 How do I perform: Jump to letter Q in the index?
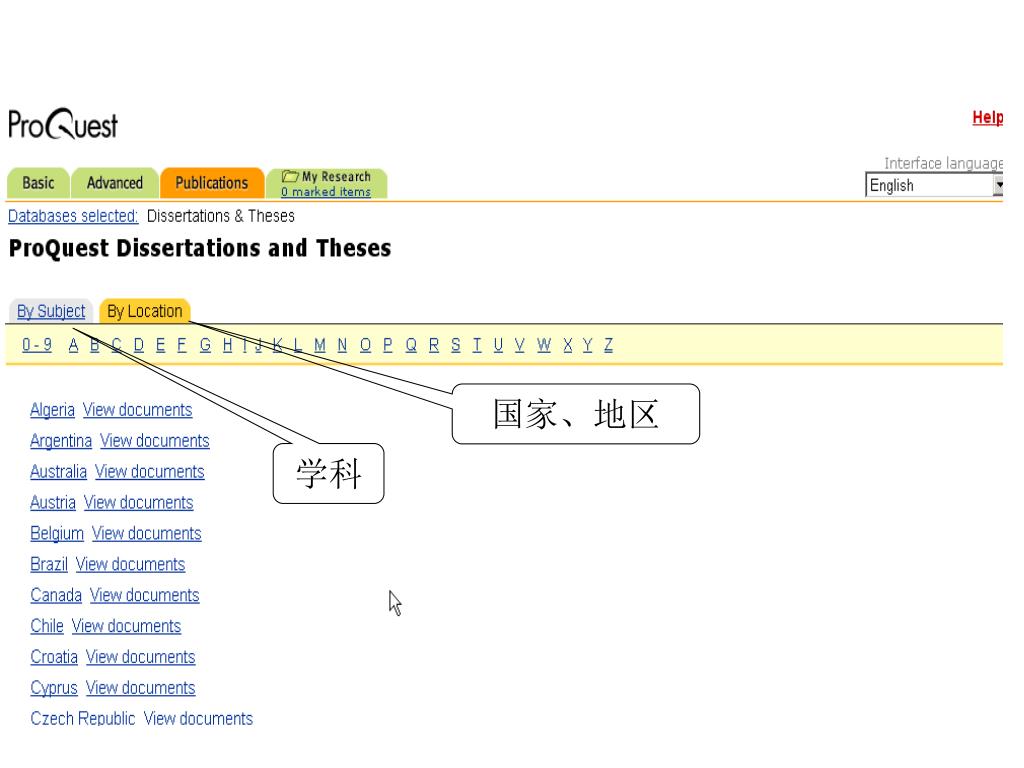tap(411, 345)
